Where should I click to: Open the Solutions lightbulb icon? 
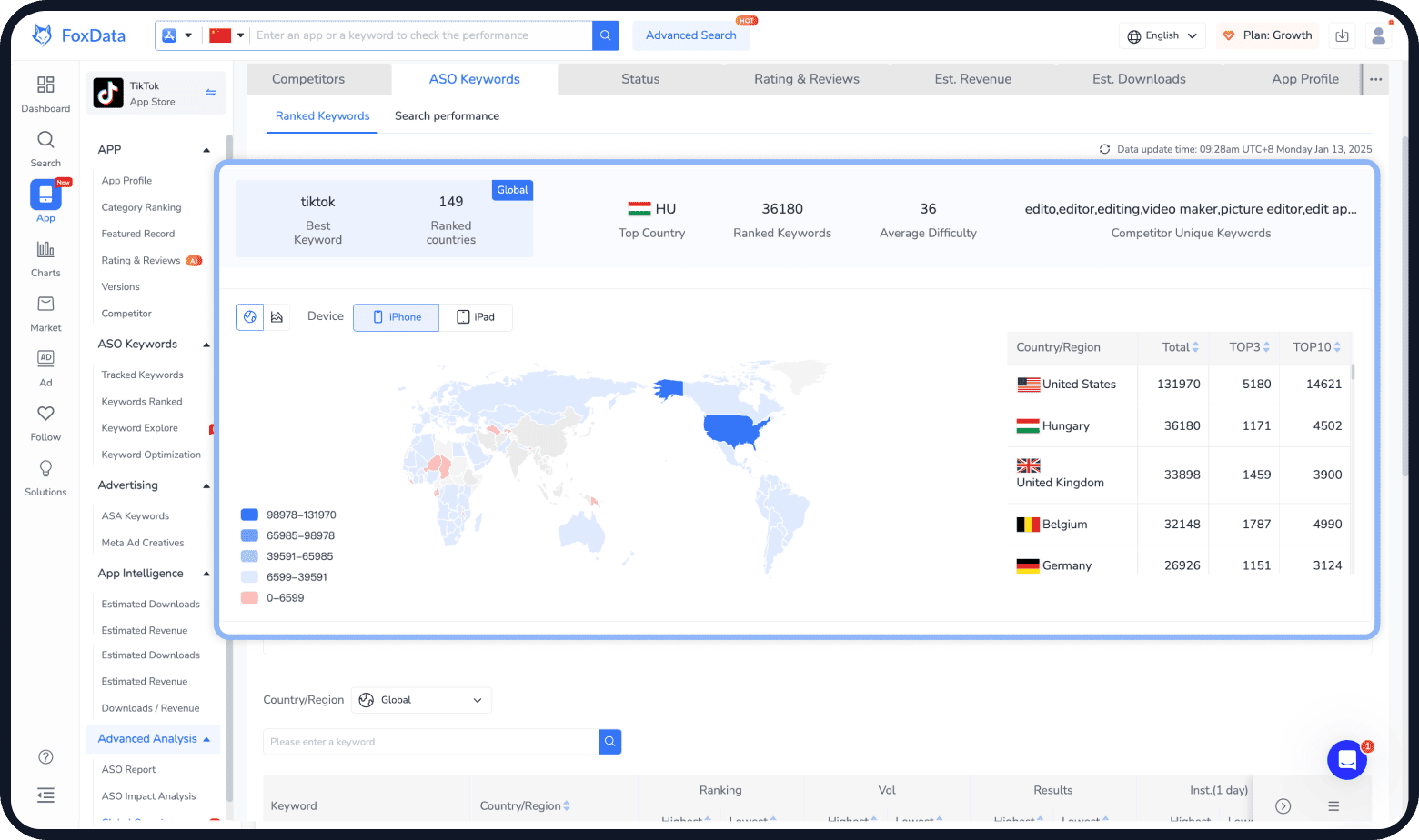45,468
